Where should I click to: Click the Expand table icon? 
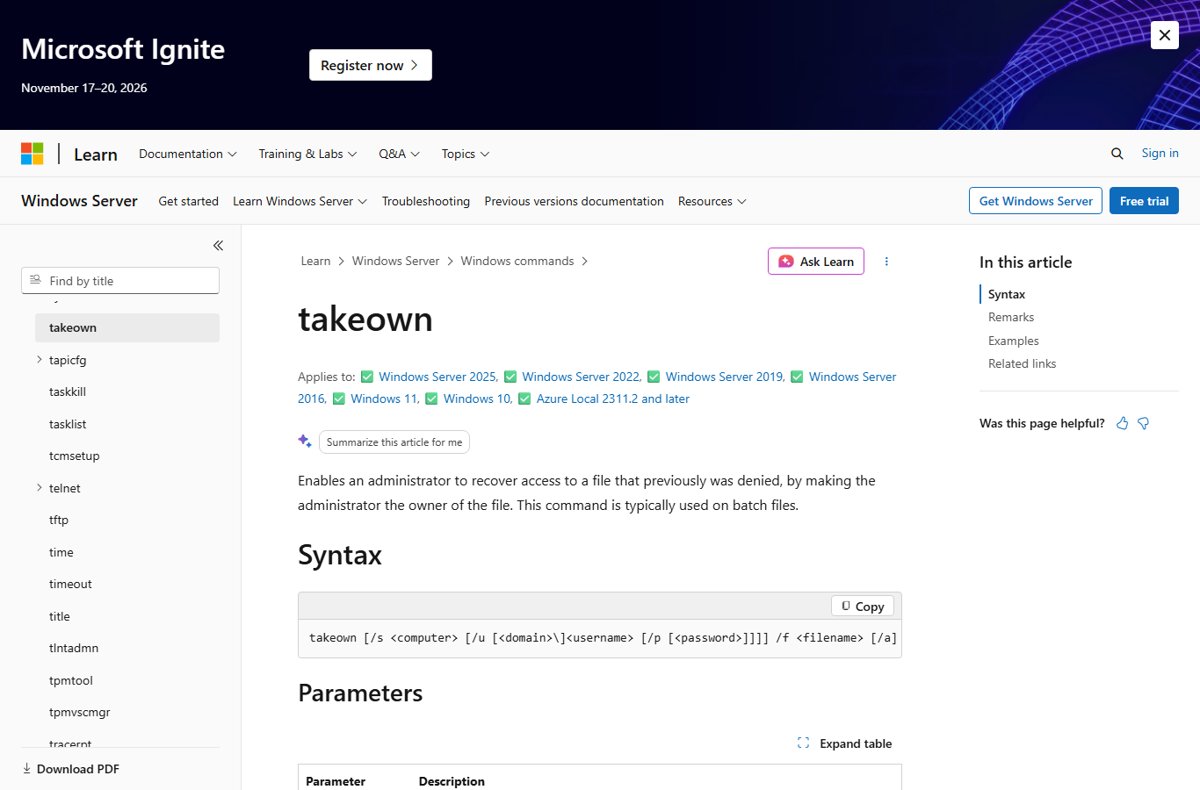pos(803,743)
